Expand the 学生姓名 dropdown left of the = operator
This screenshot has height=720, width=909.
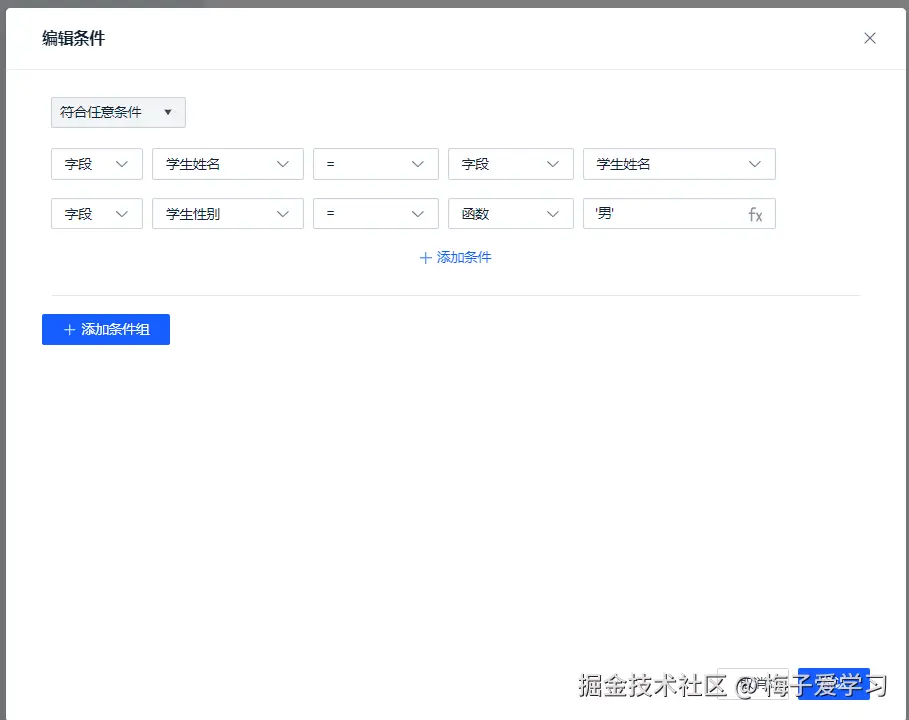point(228,164)
